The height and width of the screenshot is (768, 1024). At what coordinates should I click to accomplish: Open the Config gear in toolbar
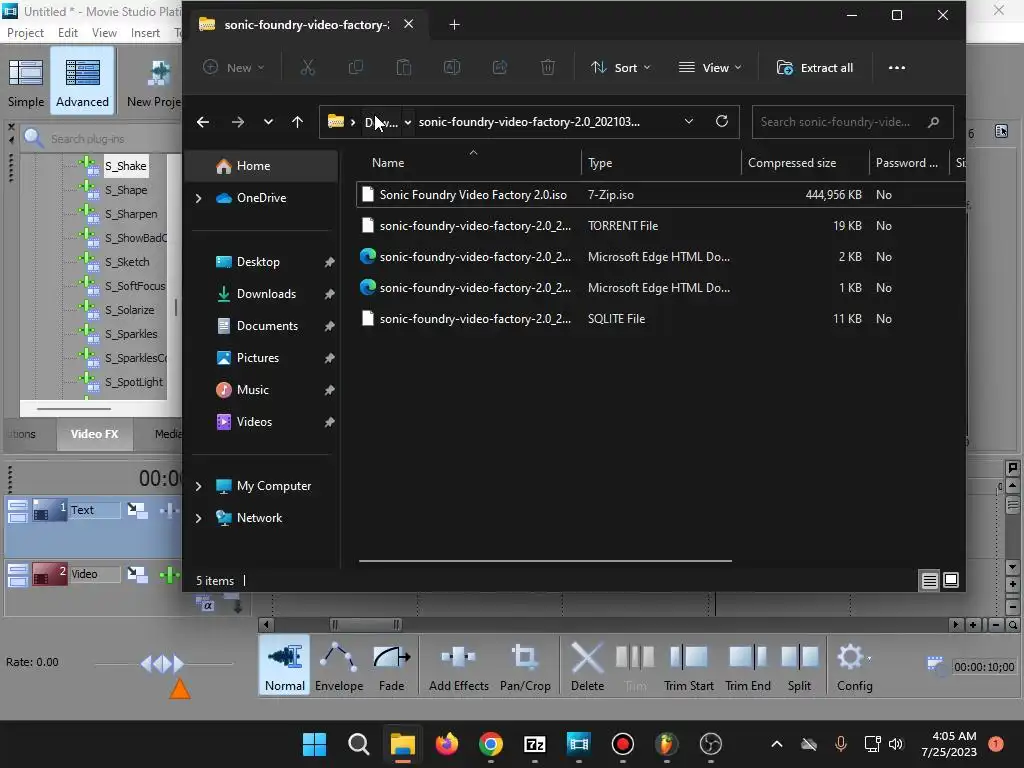coord(854,665)
